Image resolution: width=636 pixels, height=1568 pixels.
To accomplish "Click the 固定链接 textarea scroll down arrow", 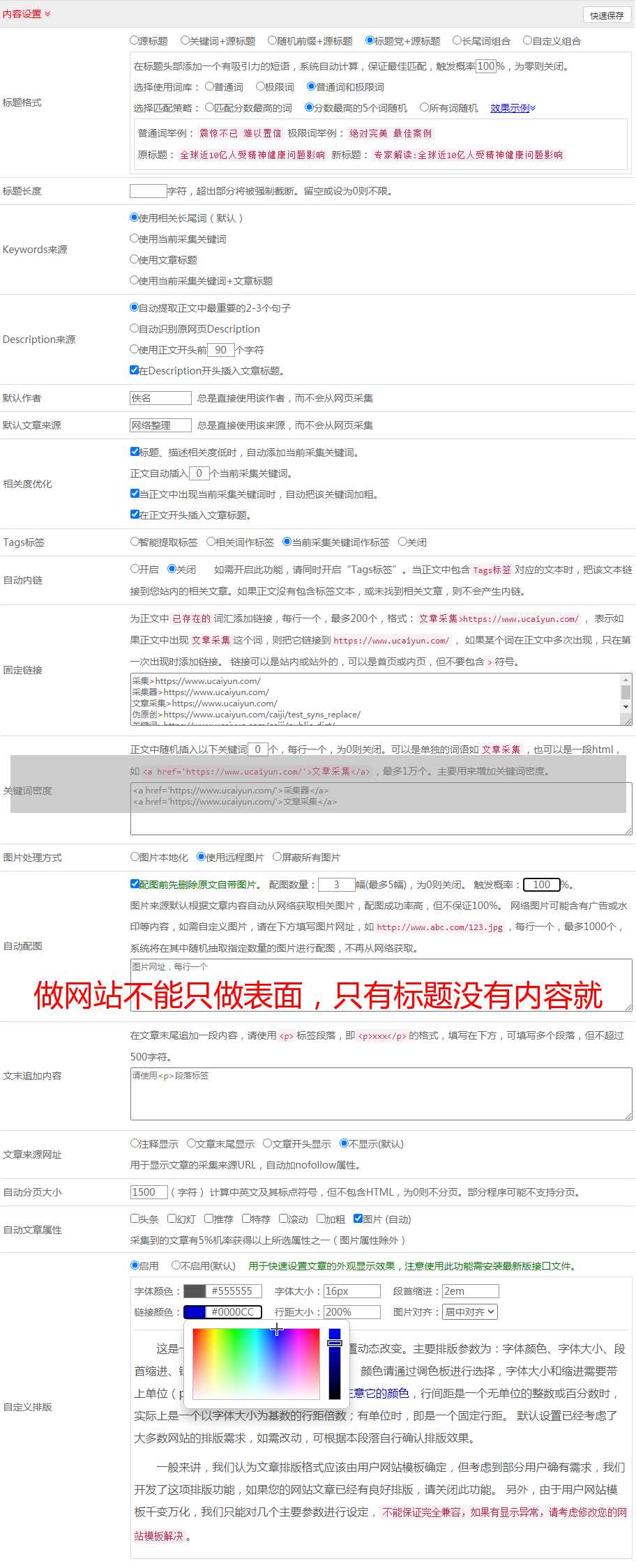I will [x=626, y=707].
